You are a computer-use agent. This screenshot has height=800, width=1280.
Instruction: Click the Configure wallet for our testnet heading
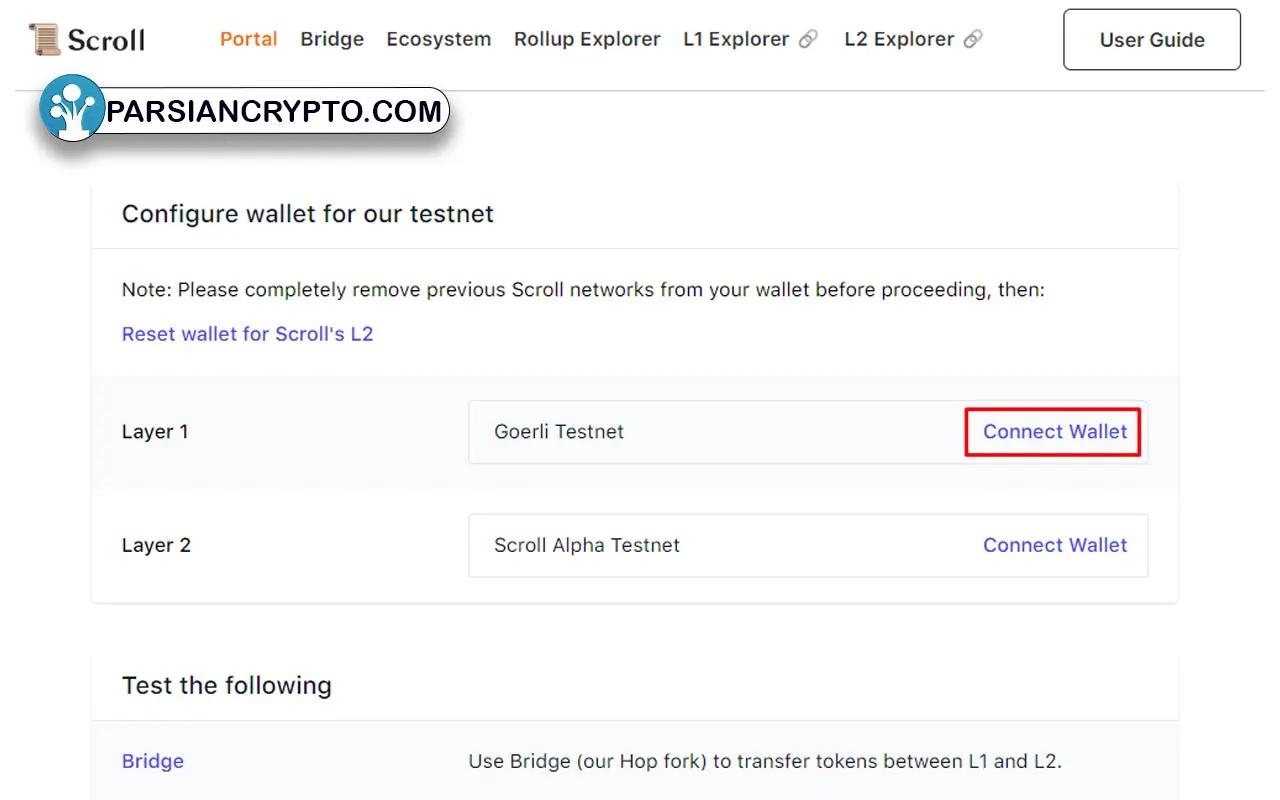tap(308, 214)
